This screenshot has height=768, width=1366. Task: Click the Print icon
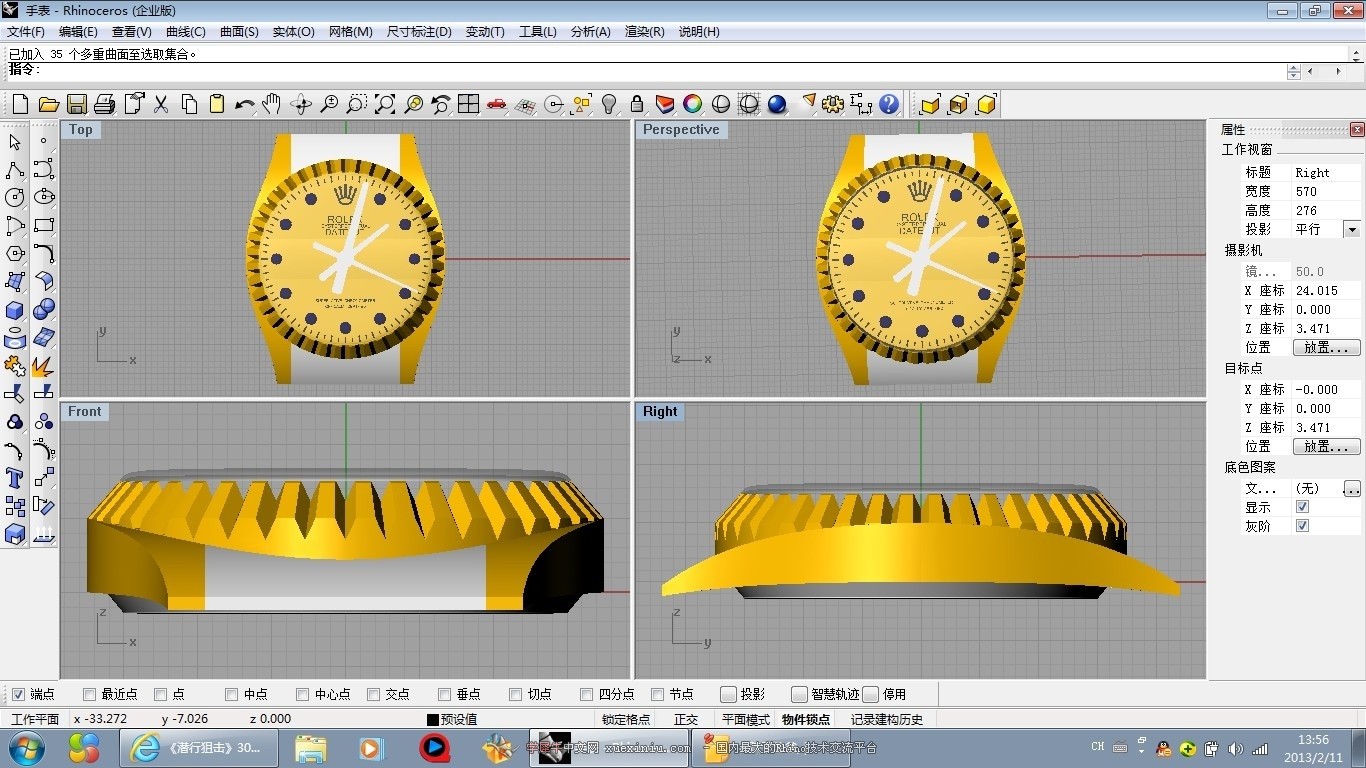tap(104, 104)
